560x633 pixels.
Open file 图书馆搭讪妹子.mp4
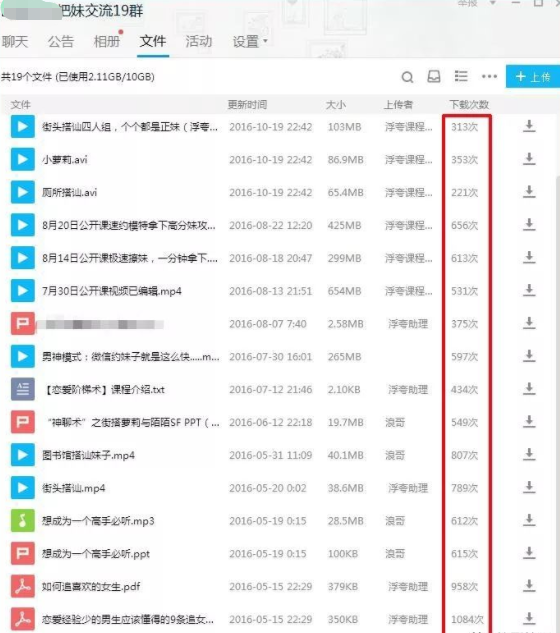click(x=88, y=455)
